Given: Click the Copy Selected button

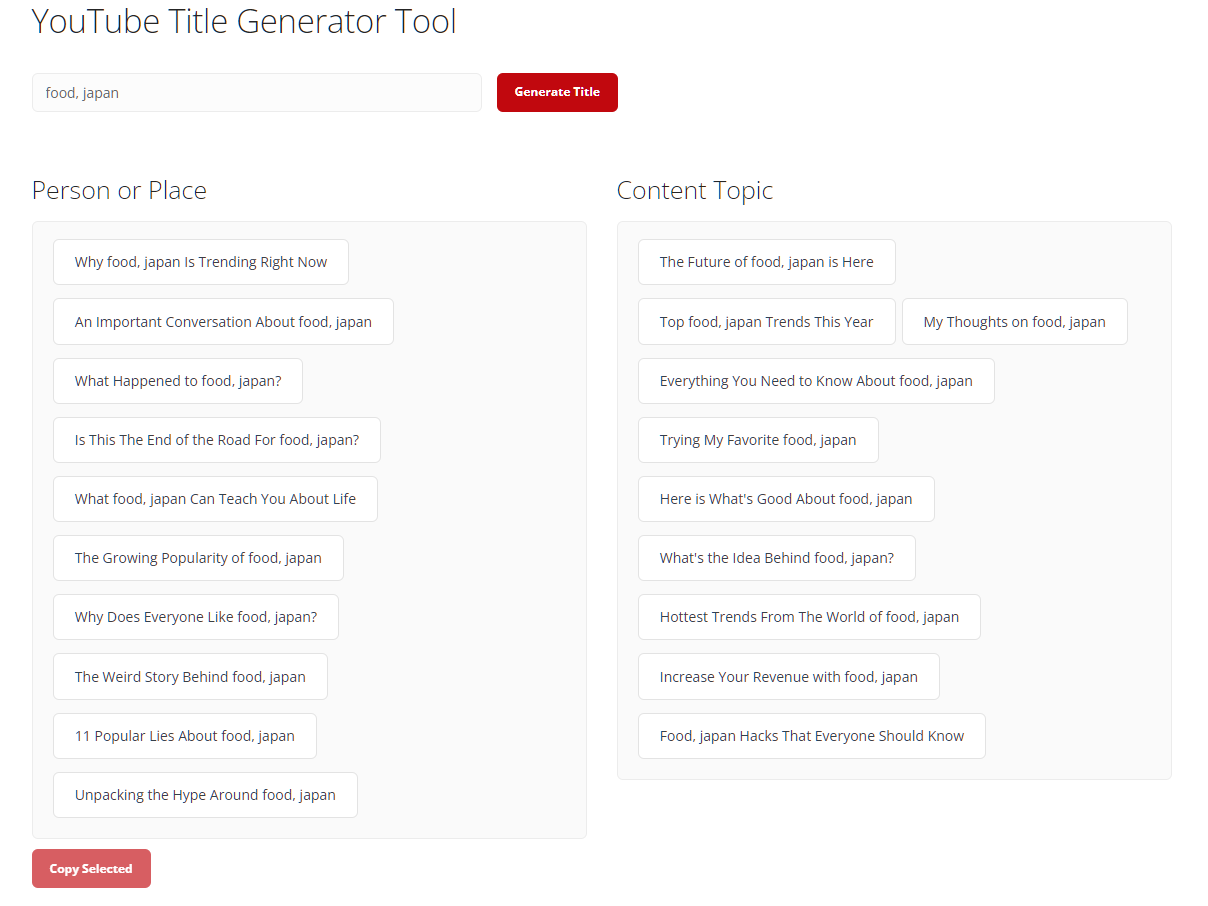Looking at the screenshot, I should tap(91, 869).
